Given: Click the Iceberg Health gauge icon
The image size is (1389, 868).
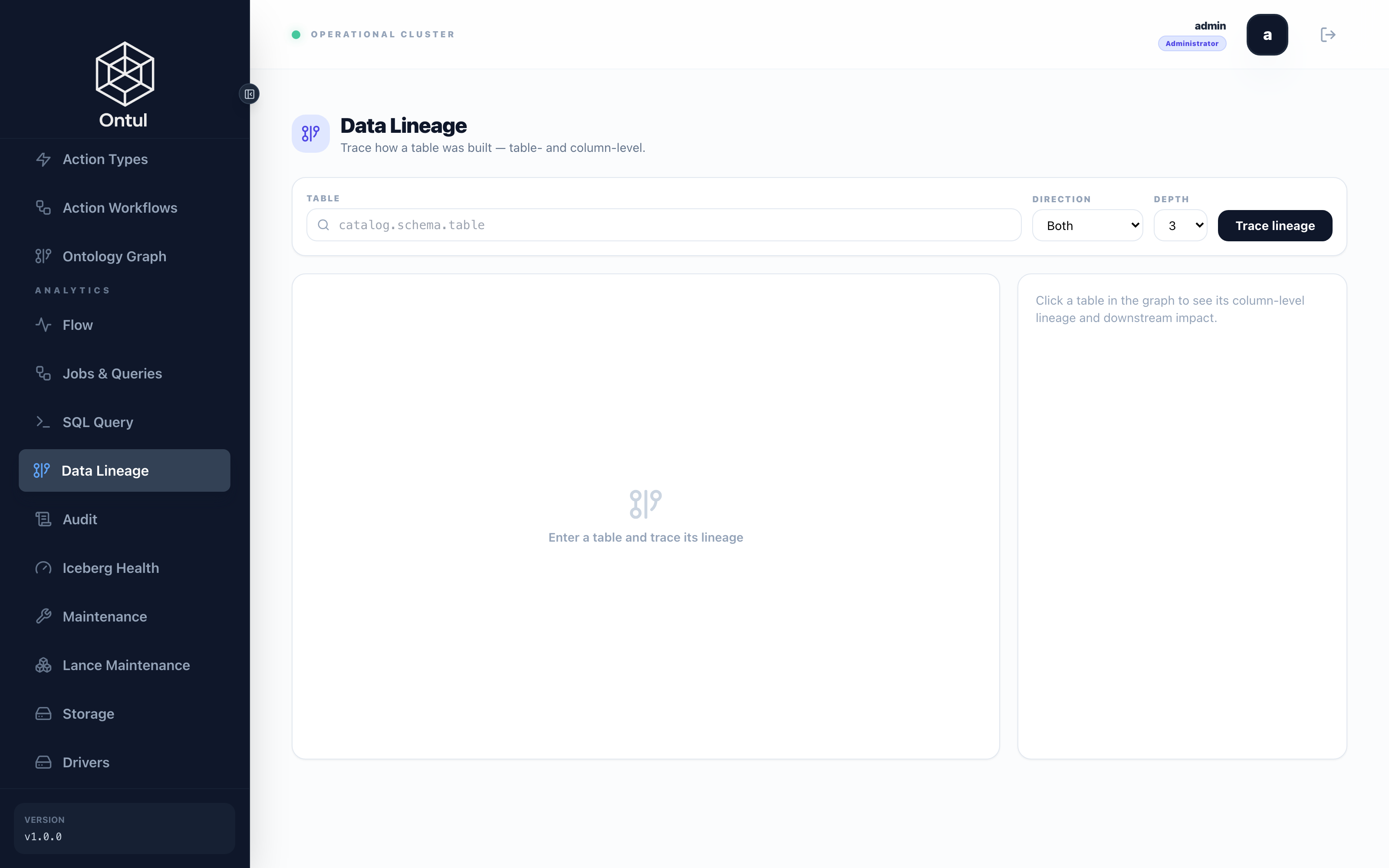Looking at the screenshot, I should tap(43, 569).
